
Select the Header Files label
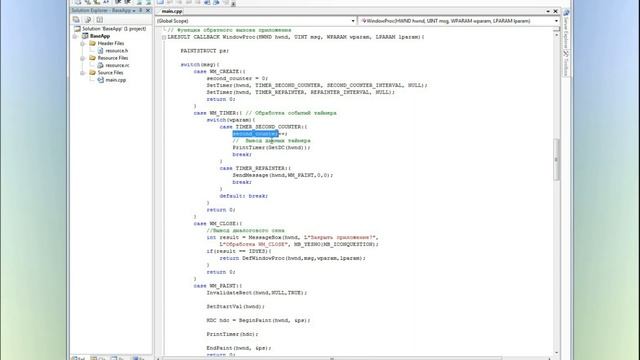click(x=111, y=43)
